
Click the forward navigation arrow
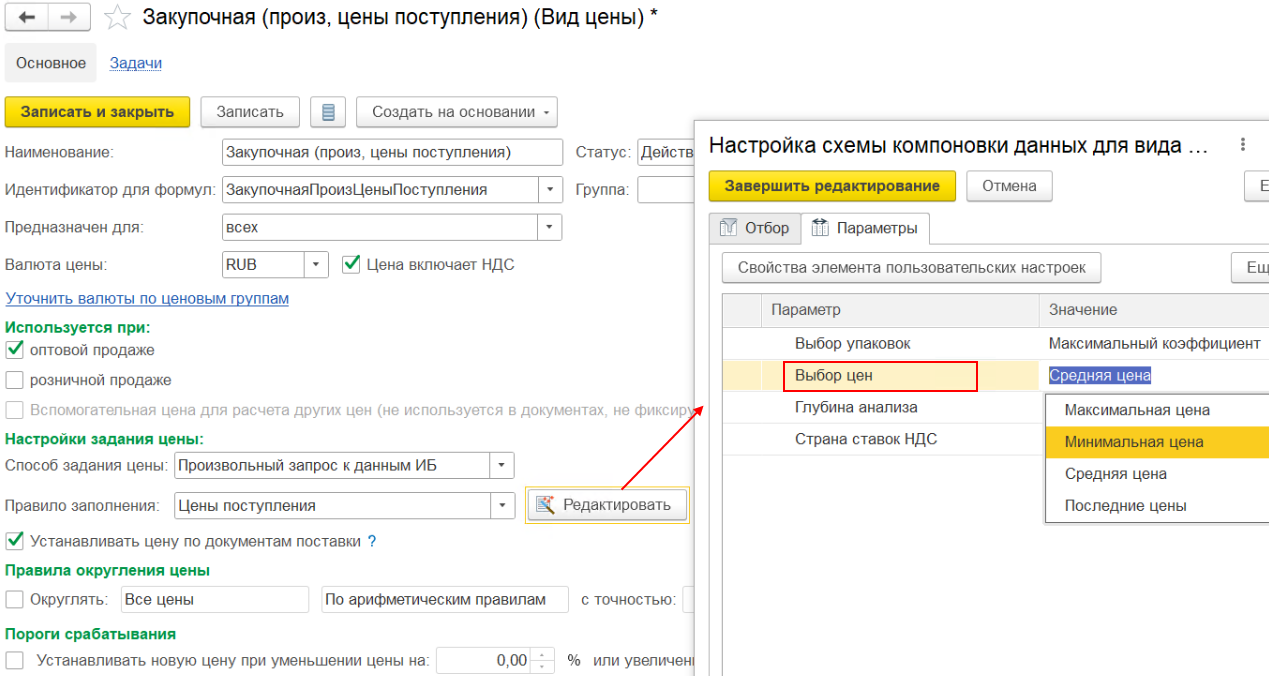(68, 17)
